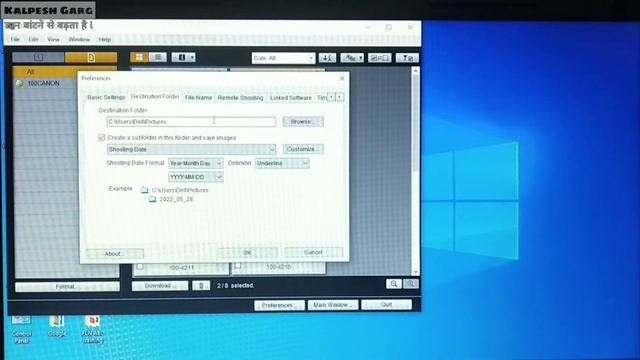
Task: Open the Shooting Date subfolder dropdown
Action: [191, 149]
